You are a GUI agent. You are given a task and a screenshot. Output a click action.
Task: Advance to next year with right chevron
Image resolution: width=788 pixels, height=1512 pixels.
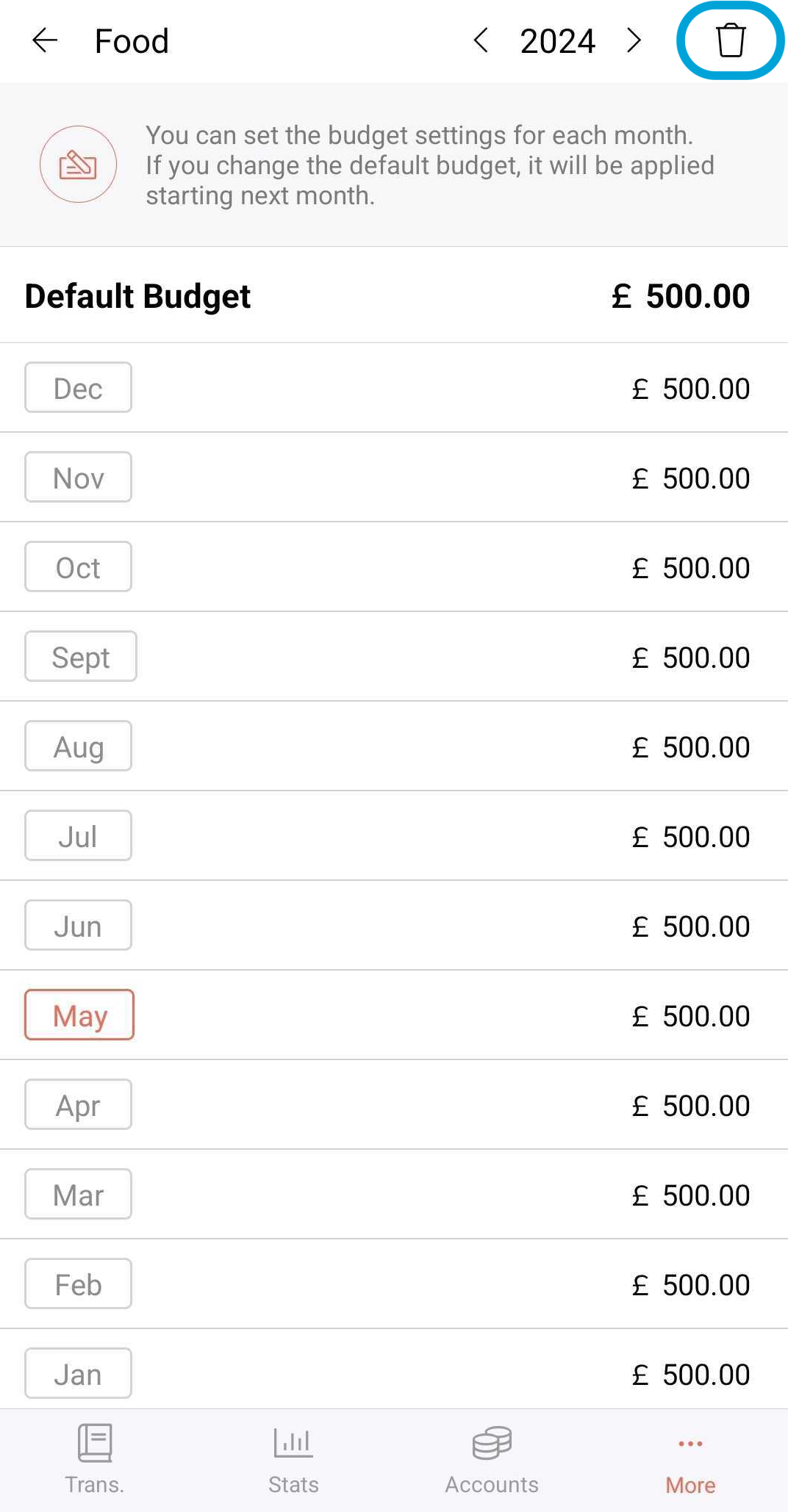[x=634, y=40]
